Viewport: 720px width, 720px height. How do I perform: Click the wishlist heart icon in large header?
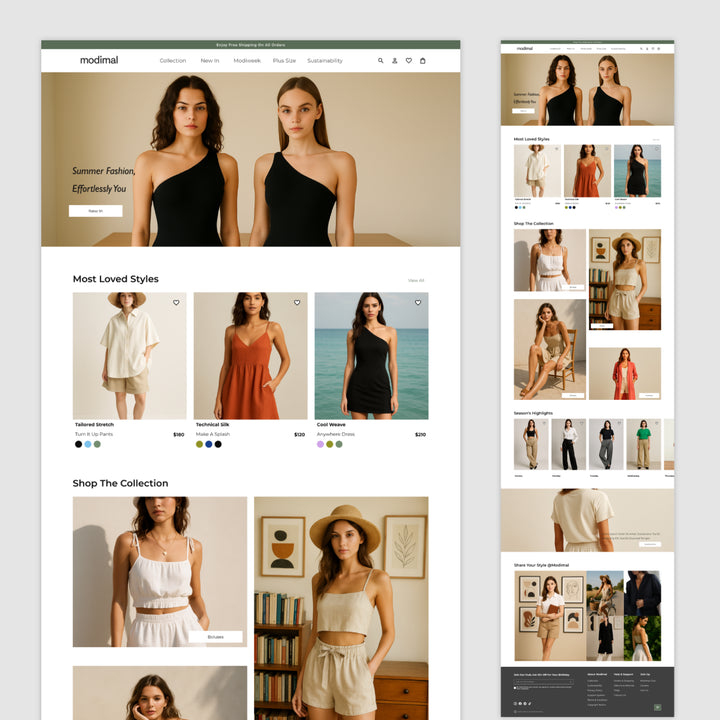(x=408, y=61)
